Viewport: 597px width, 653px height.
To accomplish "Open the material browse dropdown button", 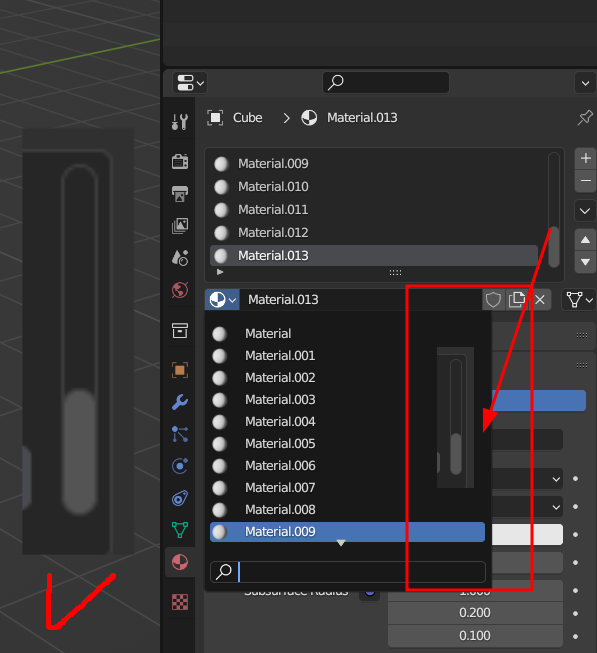I will (222, 299).
